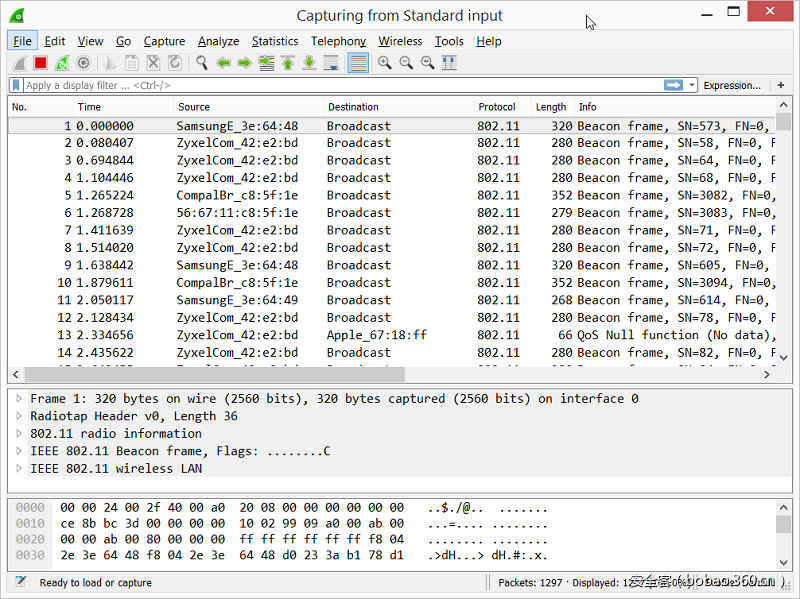800x599 pixels.
Task: Toggle packet list colorization
Action: click(x=358, y=63)
